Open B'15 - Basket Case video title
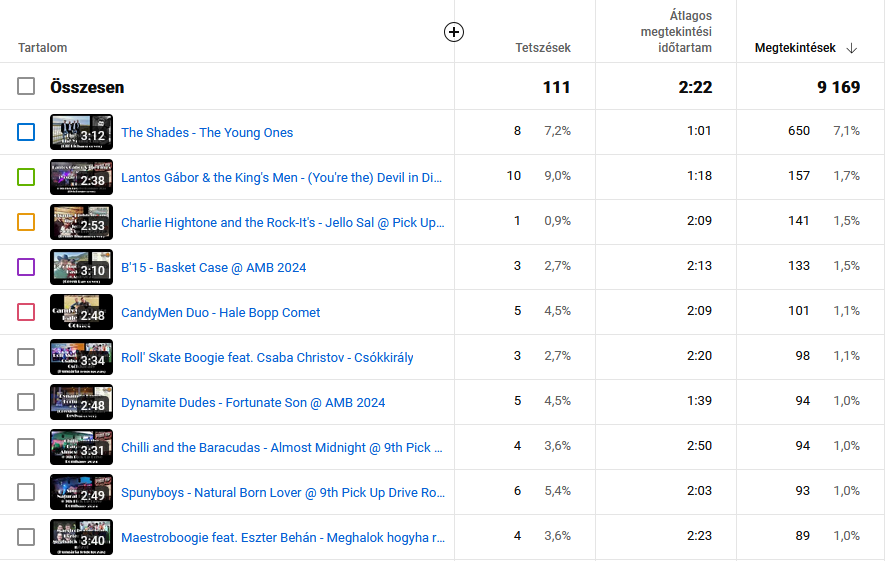The height and width of the screenshot is (561, 885). click(x=214, y=267)
